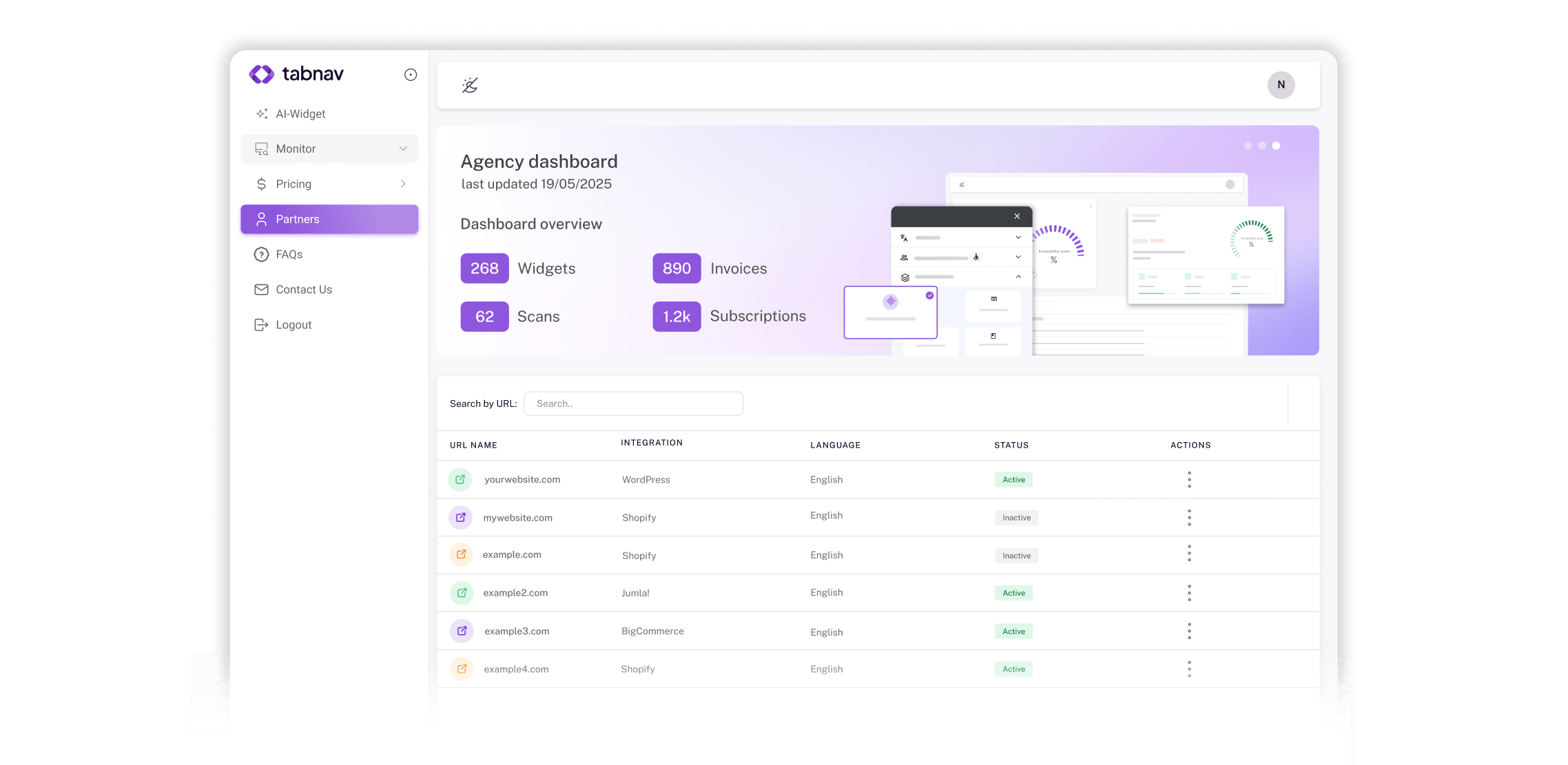
Task: Select Partners in the sidebar menu
Action: coord(297,219)
